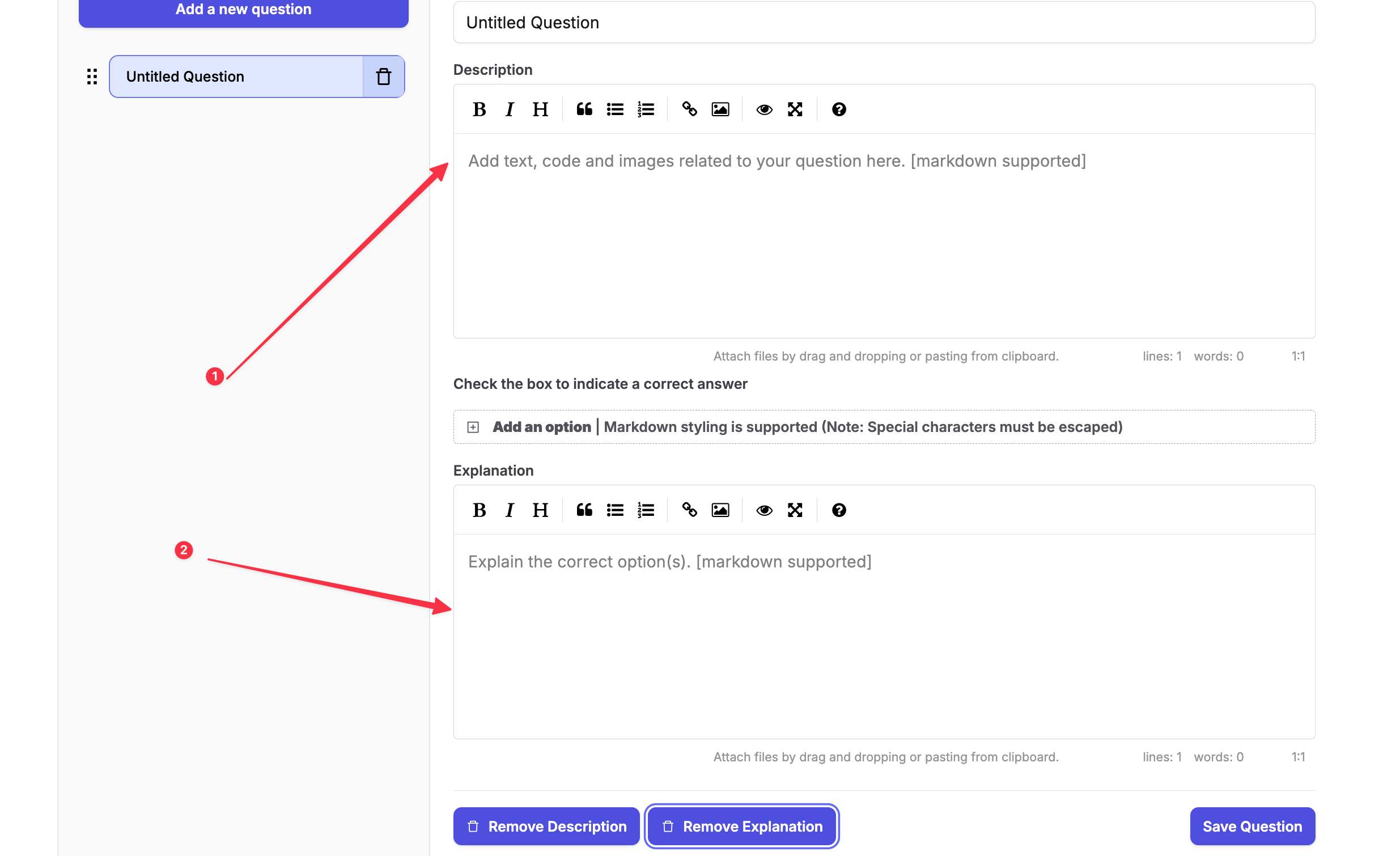Toggle fullscreen in Description editor
Viewport: 1400px width, 856px height.
click(x=795, y=109)
